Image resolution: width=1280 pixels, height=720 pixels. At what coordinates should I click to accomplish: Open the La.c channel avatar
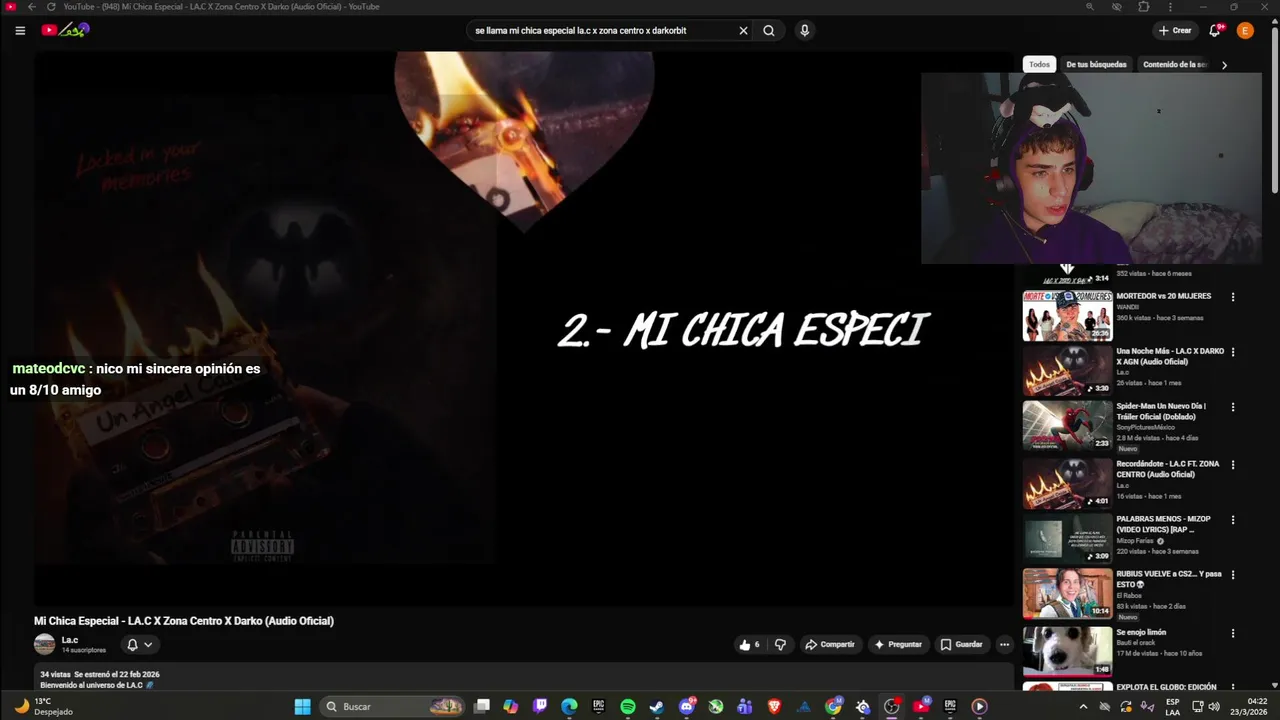pyautogui.click(x=44, y=645)
